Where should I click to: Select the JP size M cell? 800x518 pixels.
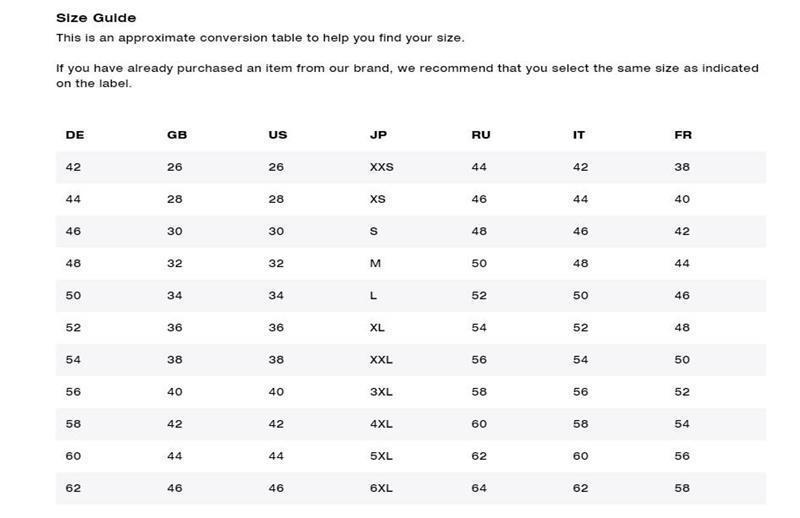coord(376,264)
